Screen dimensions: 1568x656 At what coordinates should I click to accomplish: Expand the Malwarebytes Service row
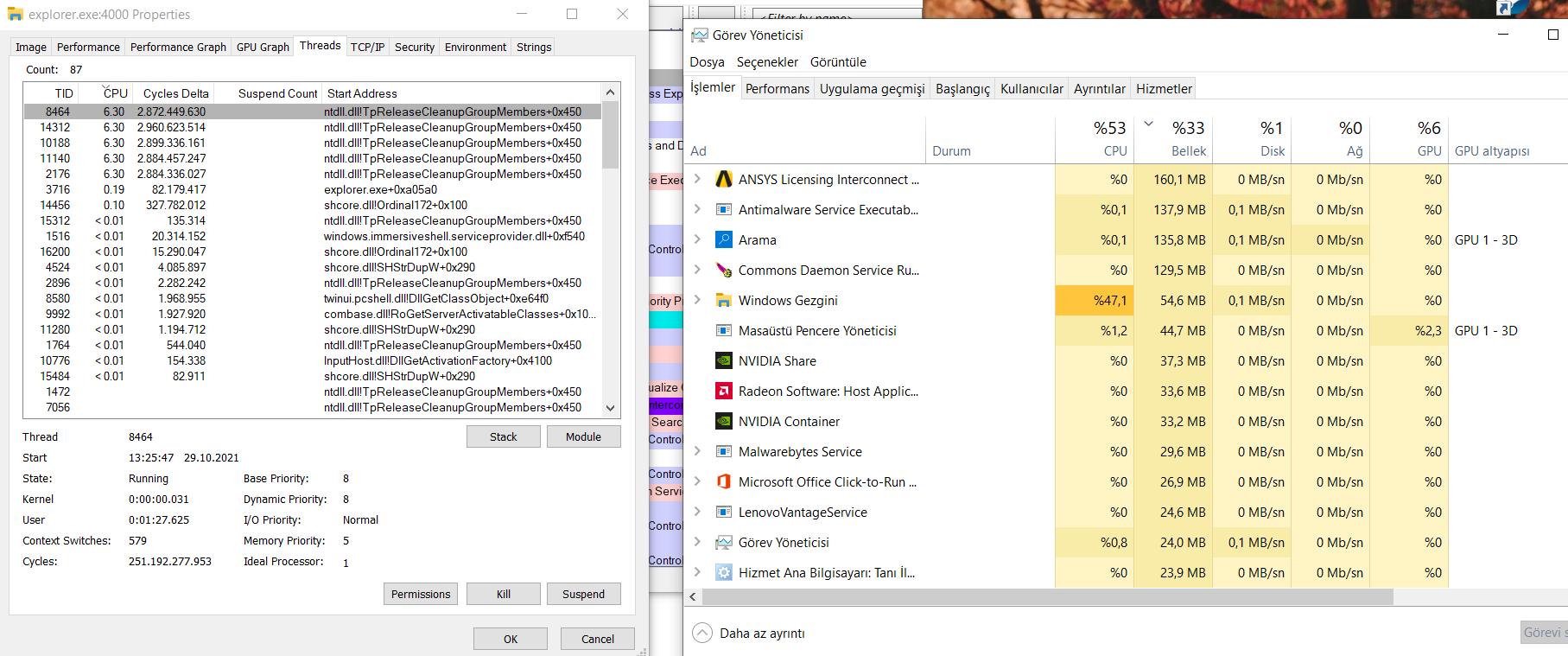[x=697, y=451]
